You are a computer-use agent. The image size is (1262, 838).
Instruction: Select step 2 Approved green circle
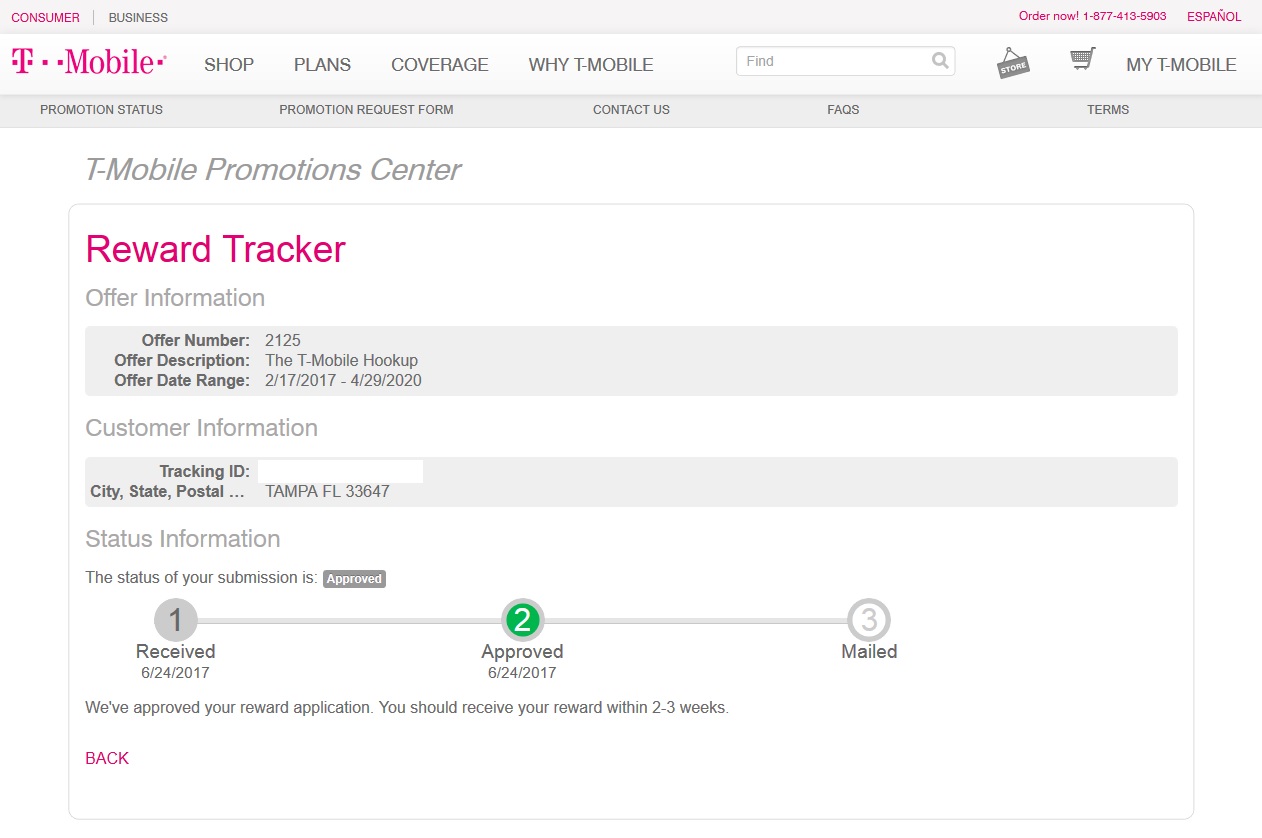click(x=522, y=620)
